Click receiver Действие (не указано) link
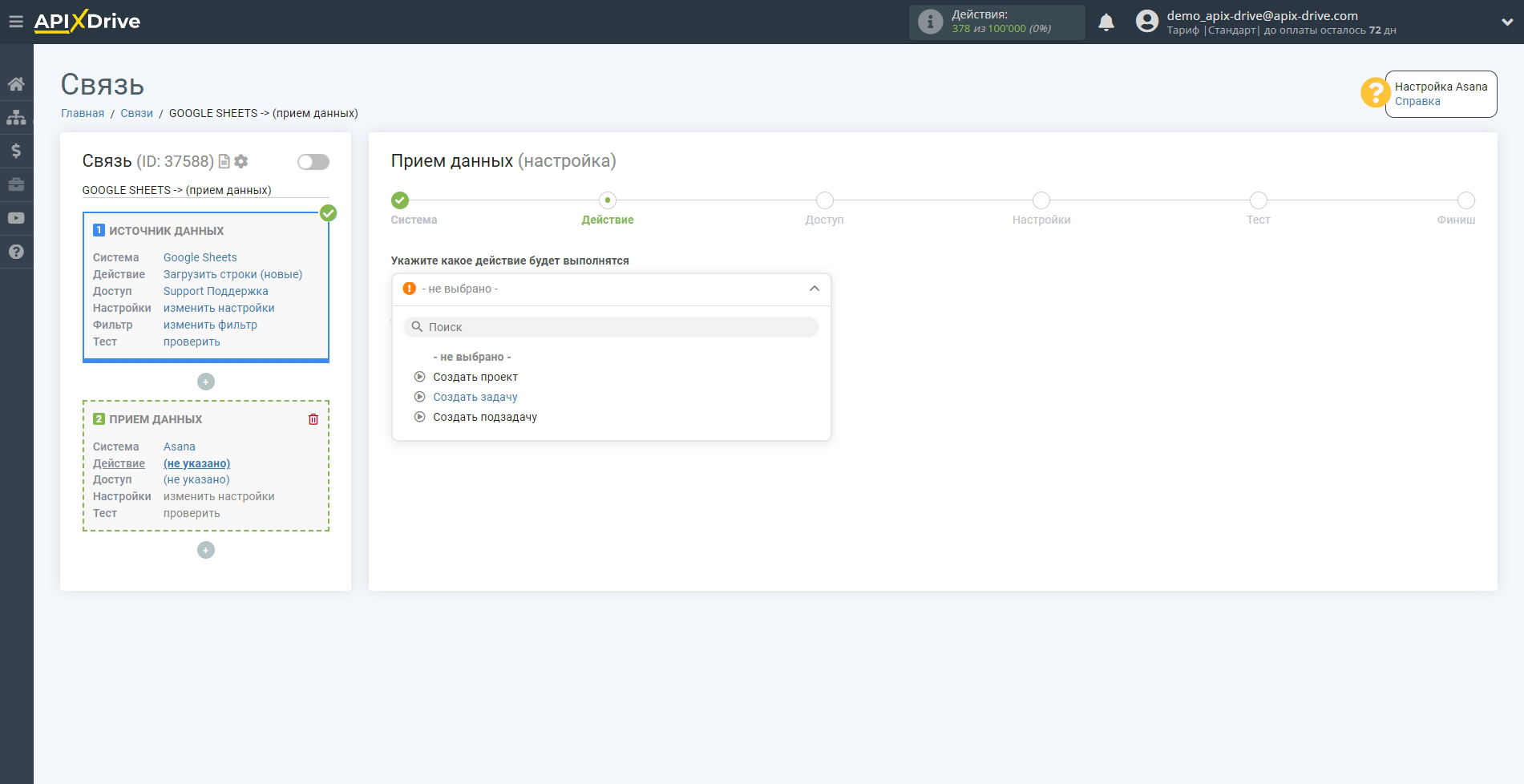The image size is (1524, 784). [196, 463]
